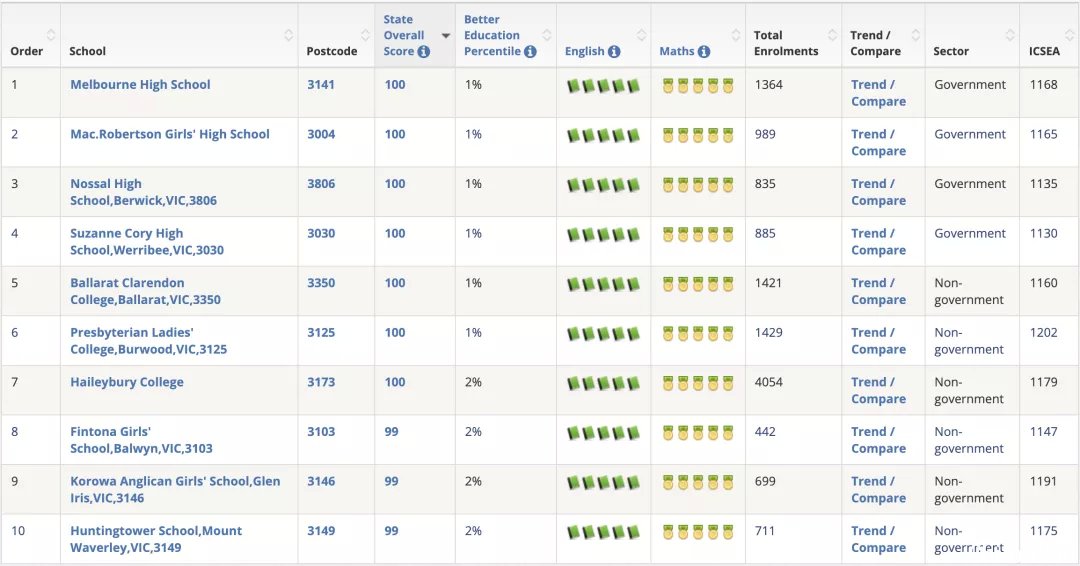Sort by Sector column sort arrows

click(x=1010, y=35)
